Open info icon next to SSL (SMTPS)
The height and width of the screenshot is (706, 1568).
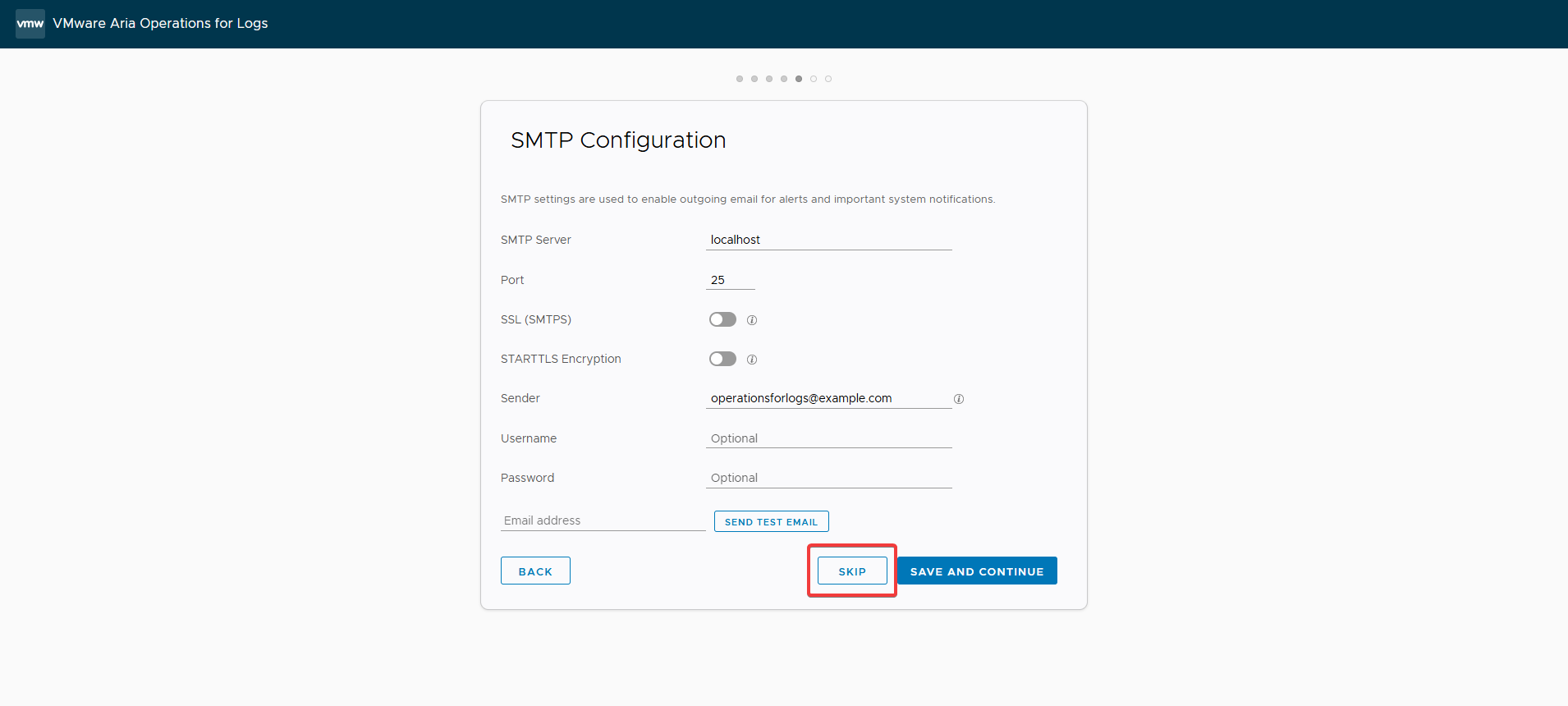click(x=752, y=320)
